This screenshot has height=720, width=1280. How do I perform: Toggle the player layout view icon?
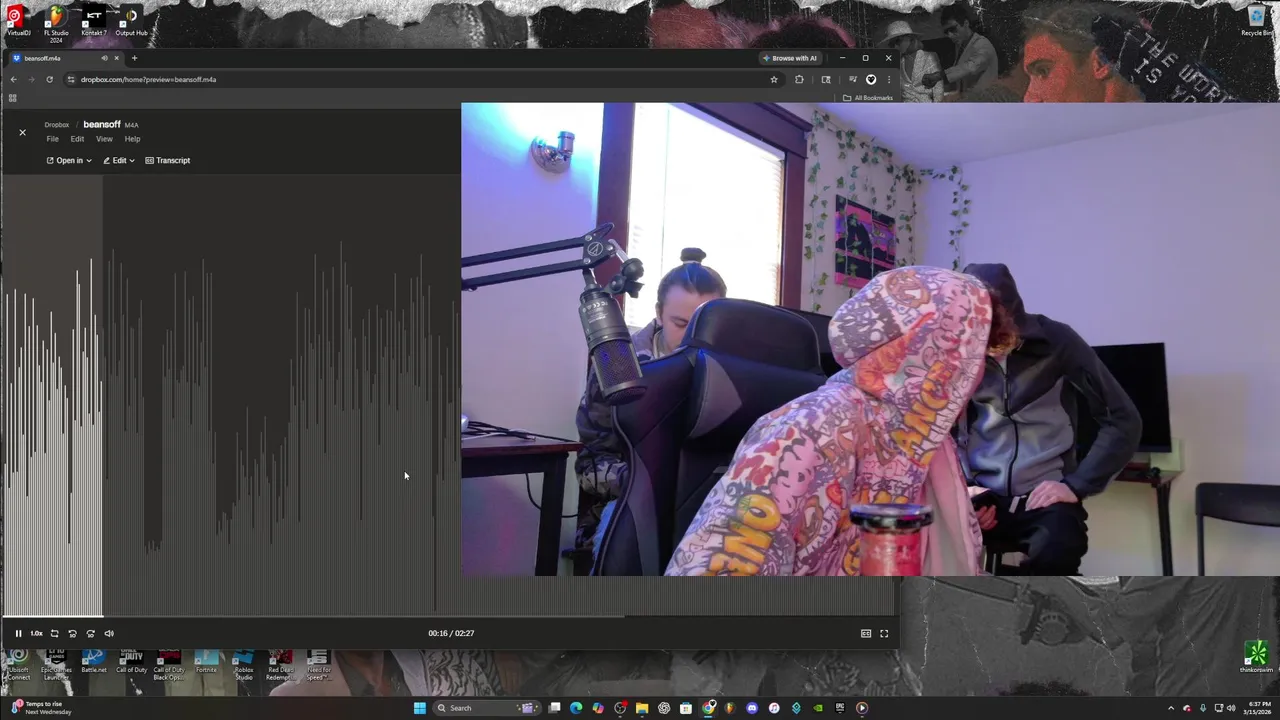point(866,633)
